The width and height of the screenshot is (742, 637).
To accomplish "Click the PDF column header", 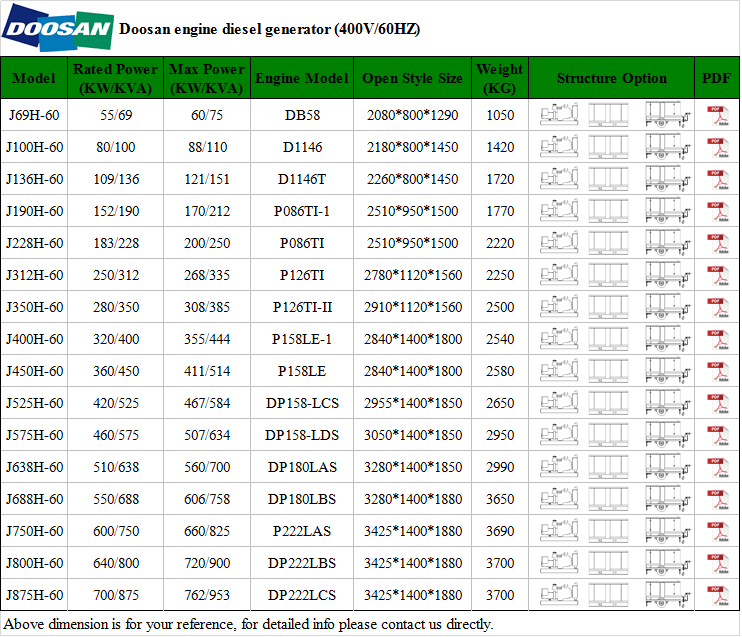I will point(716,78).
